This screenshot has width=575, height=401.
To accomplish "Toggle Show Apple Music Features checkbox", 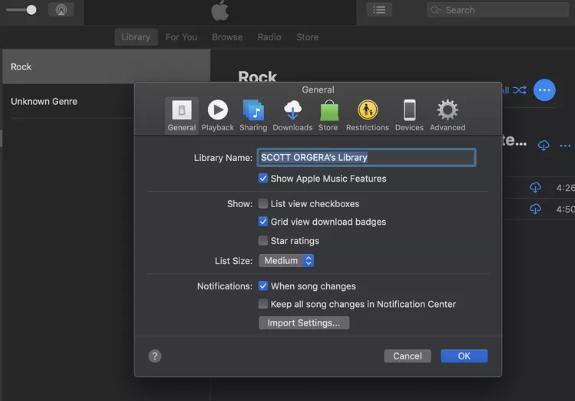I will pos(263,179).
